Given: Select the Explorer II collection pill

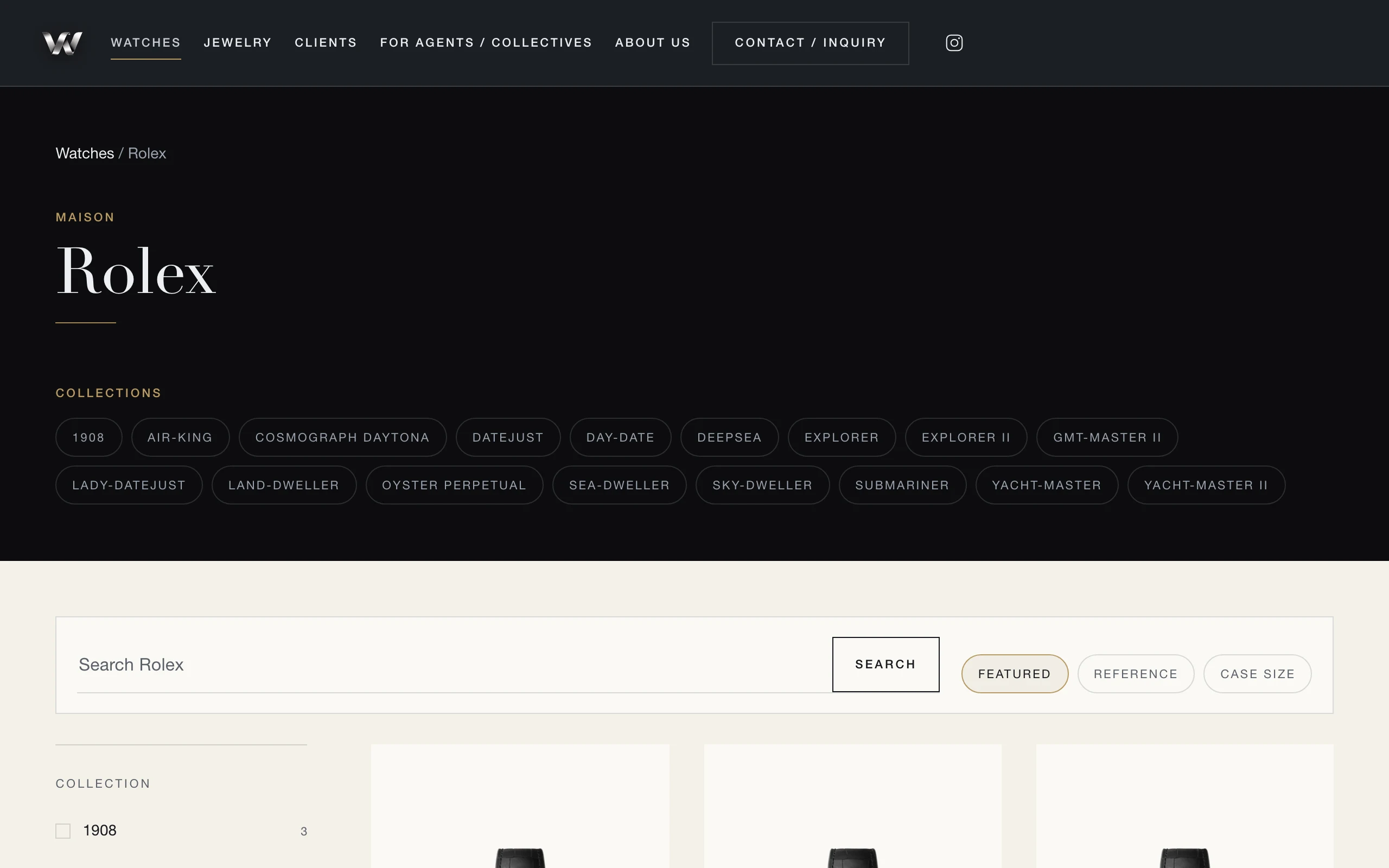Looking at the screenshot, I should pos(966,437).
